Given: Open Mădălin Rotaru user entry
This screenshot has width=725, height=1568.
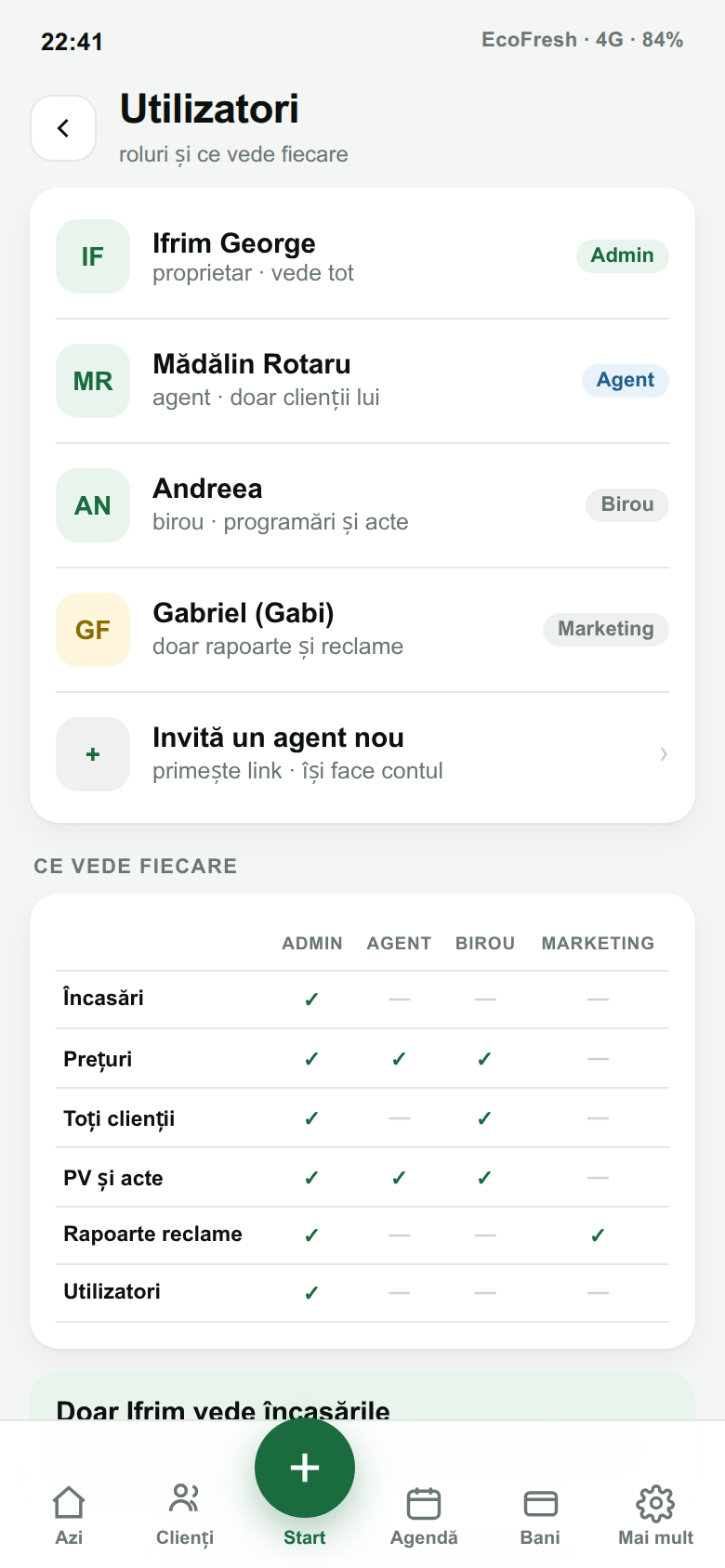Looking at the screenshot, I should (362, 381).
